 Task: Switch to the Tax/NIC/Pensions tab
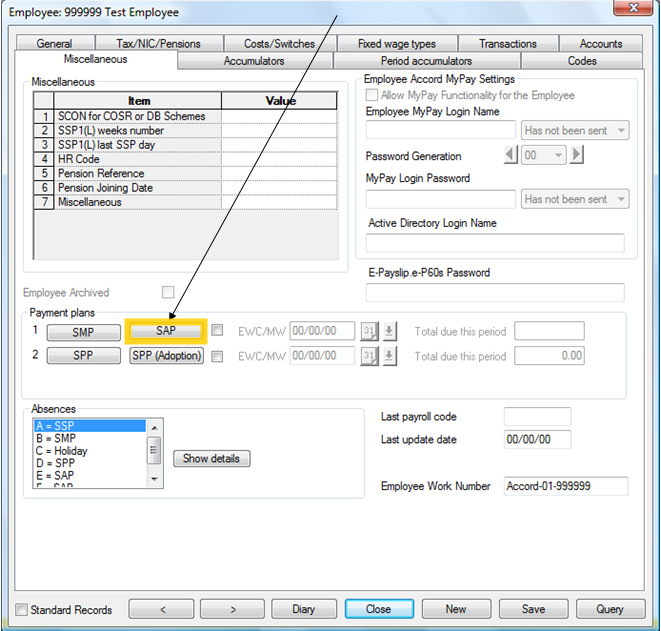pos(159,43)
